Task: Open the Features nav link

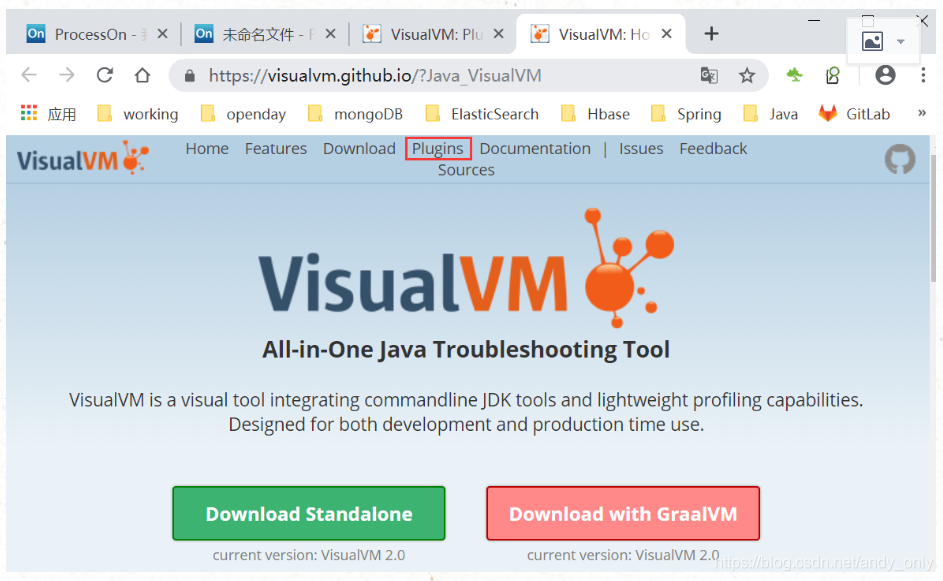Action: click(x=275, y=149)
